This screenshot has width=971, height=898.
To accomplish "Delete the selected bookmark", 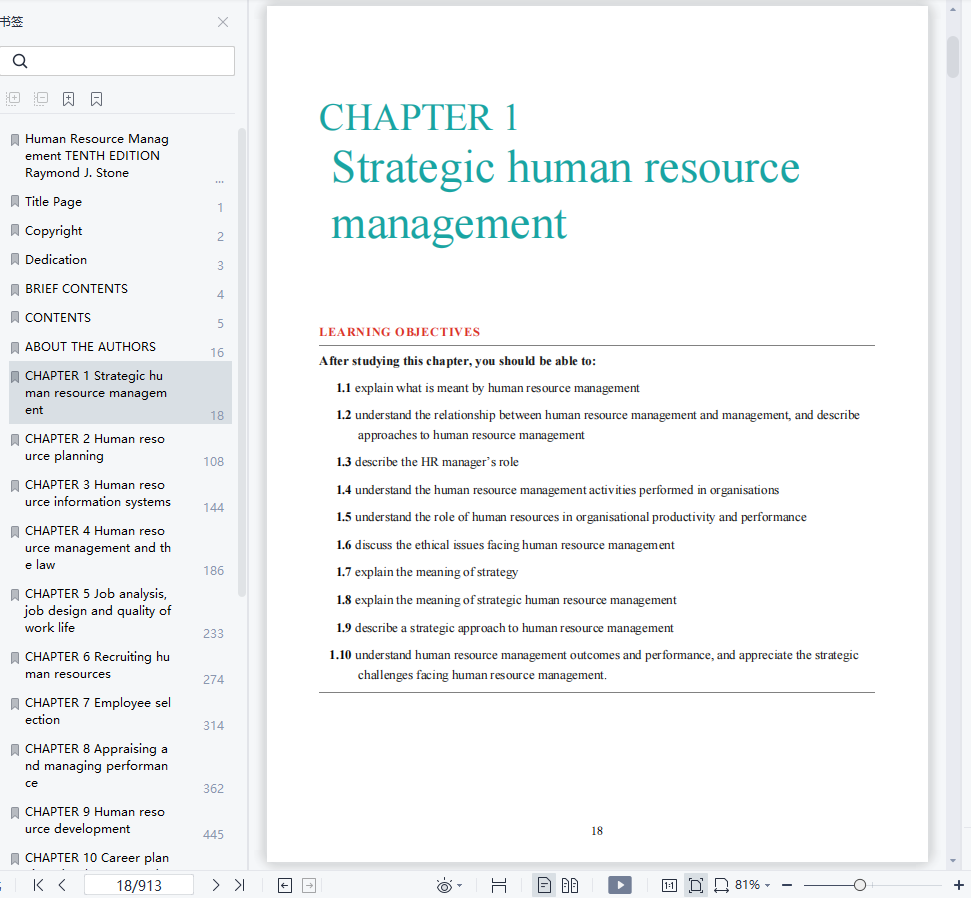I will (97, 98).
